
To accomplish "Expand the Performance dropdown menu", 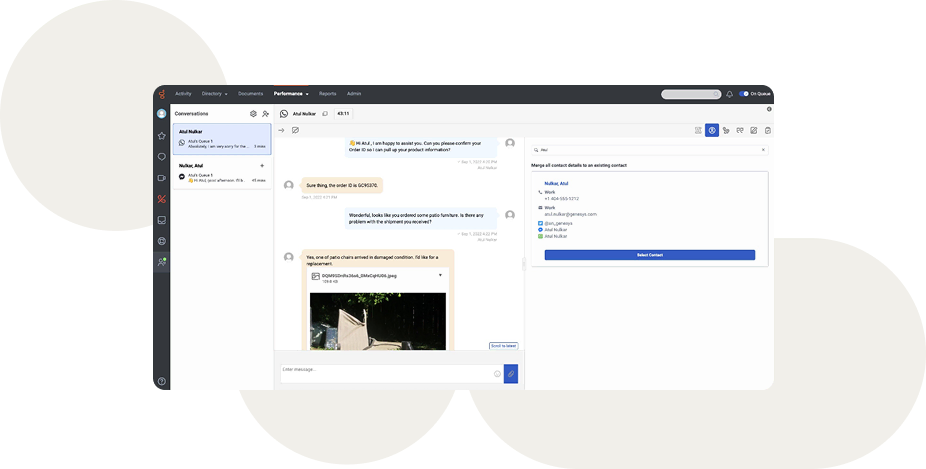I will [291, 93].
